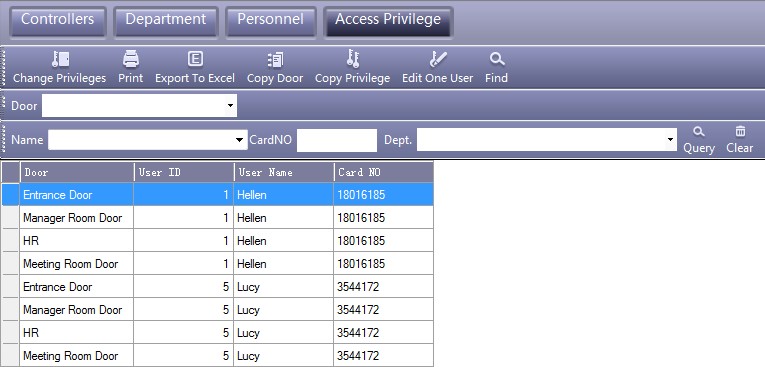Image resolution: width=765 pixels, height=367 pixels.
Task: Switch to the Controllers tab
Action: 58,22
